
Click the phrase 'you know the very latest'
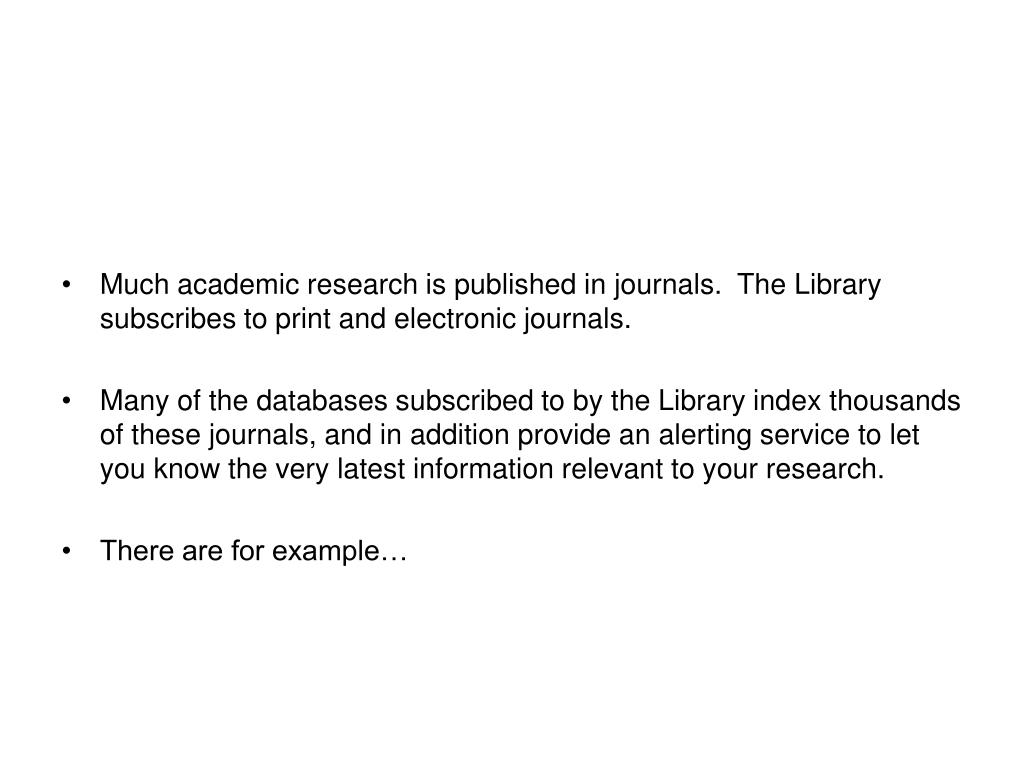tap(253, 470)
